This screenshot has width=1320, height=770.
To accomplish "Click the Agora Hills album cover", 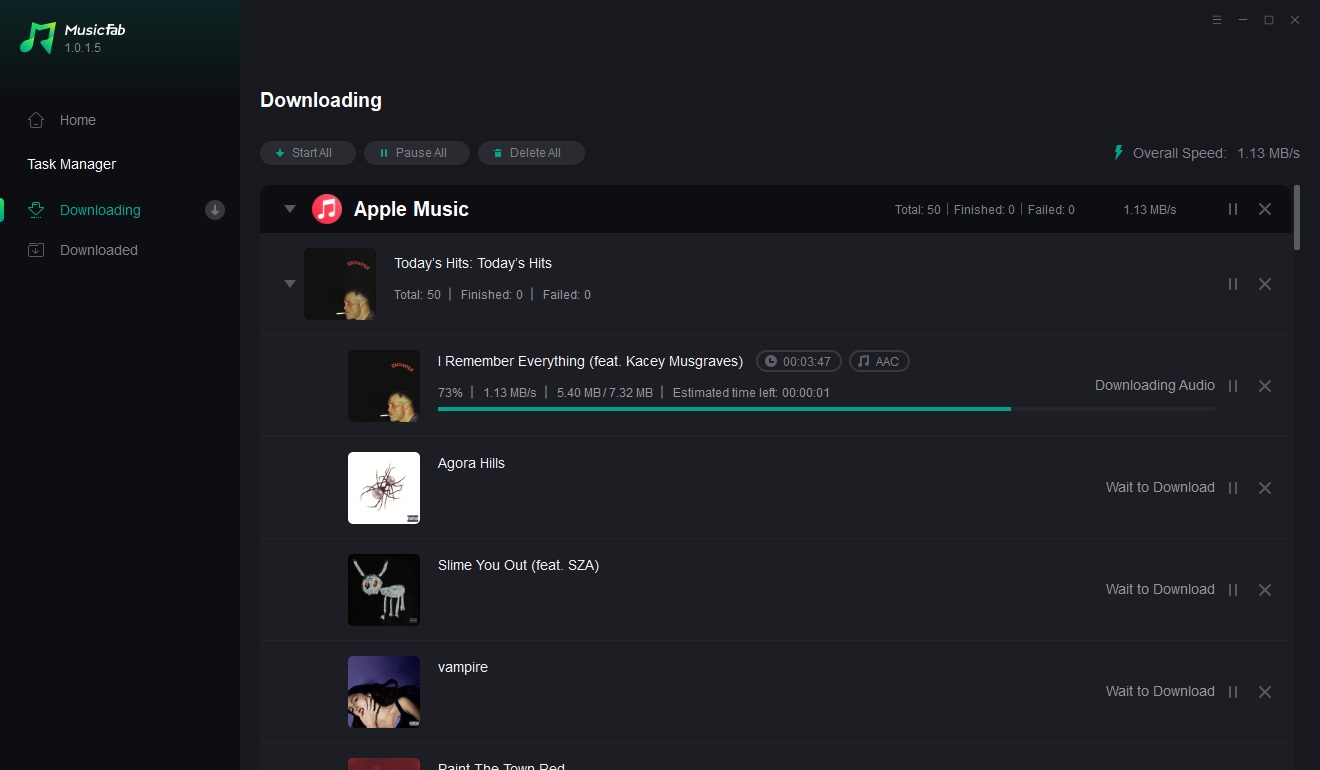I will click(384, 488).
